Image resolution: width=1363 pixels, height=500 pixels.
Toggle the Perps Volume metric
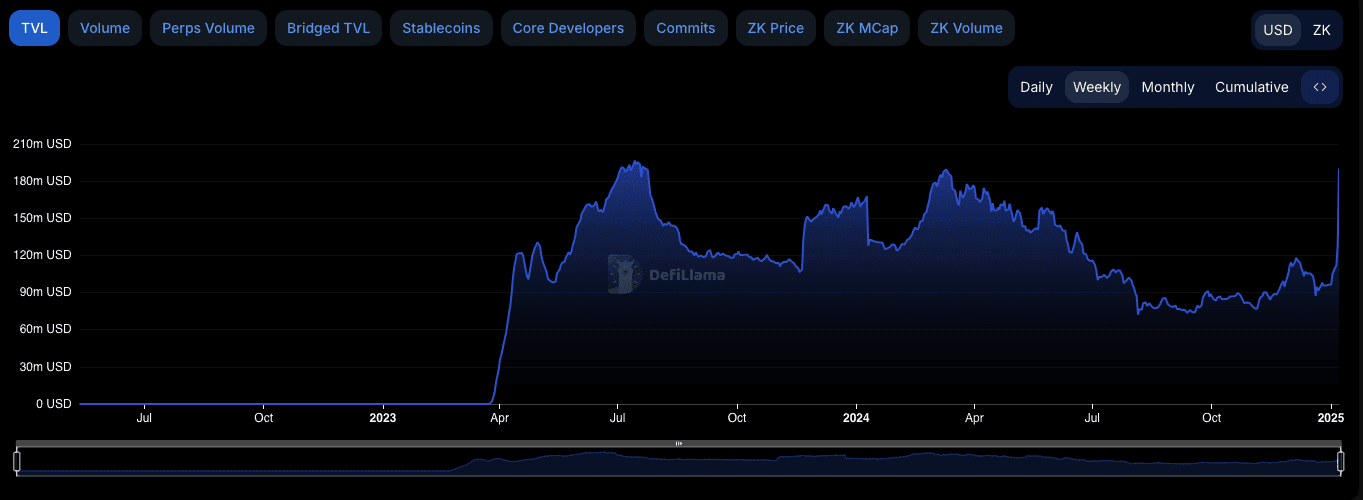208,28
